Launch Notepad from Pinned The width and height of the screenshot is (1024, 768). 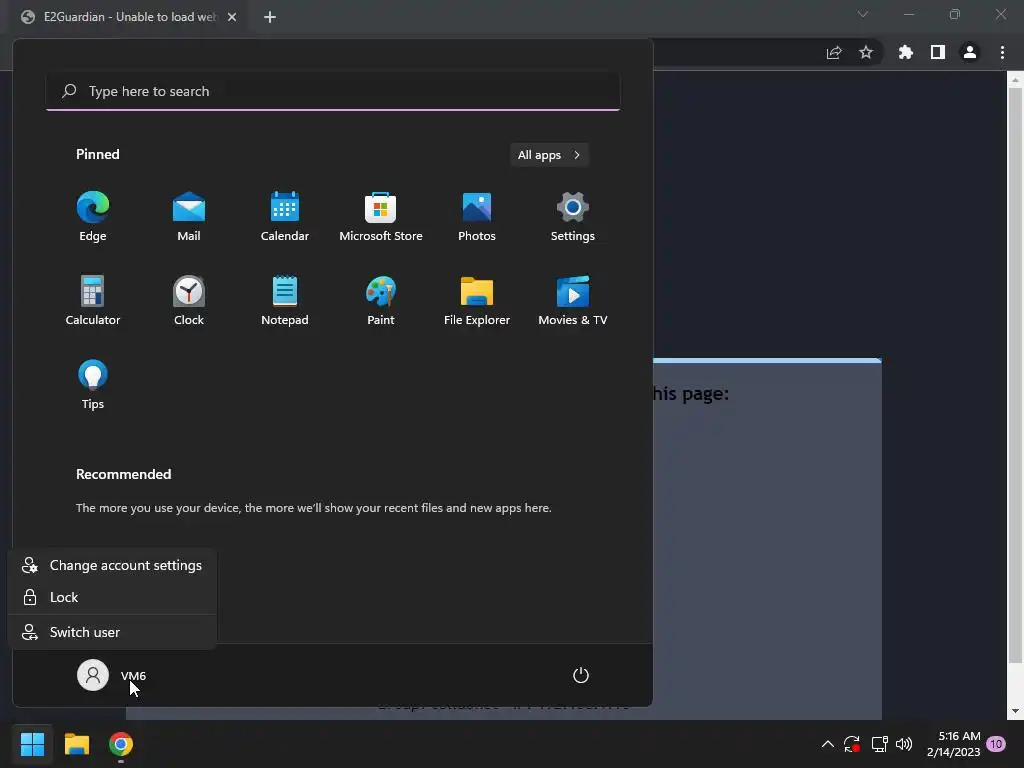coord(285,300)
